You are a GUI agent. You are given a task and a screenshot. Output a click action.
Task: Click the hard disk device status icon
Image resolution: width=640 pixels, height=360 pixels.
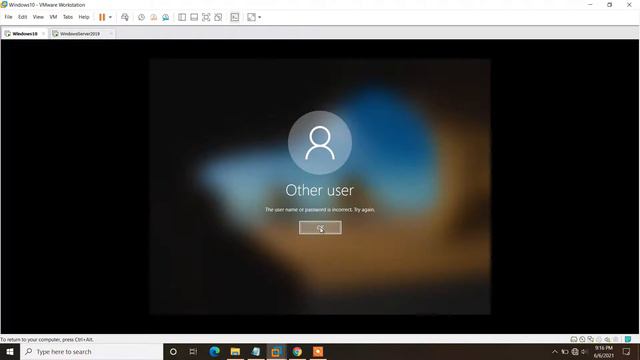point(573,339)
